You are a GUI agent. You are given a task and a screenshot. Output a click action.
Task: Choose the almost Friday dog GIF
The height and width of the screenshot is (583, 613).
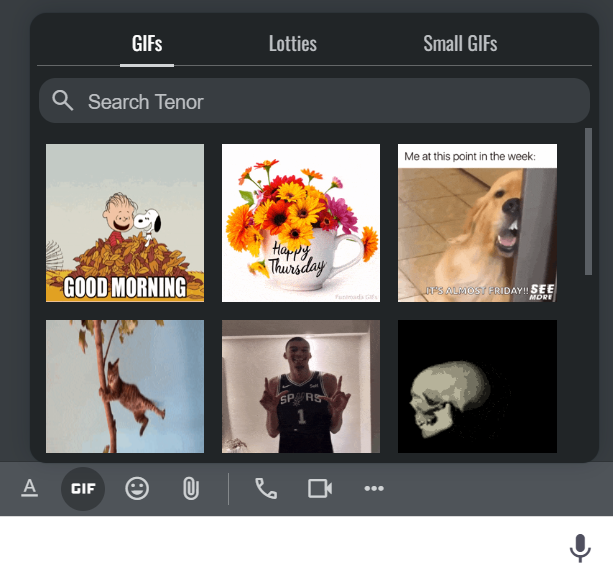click(x=477, y=223)
